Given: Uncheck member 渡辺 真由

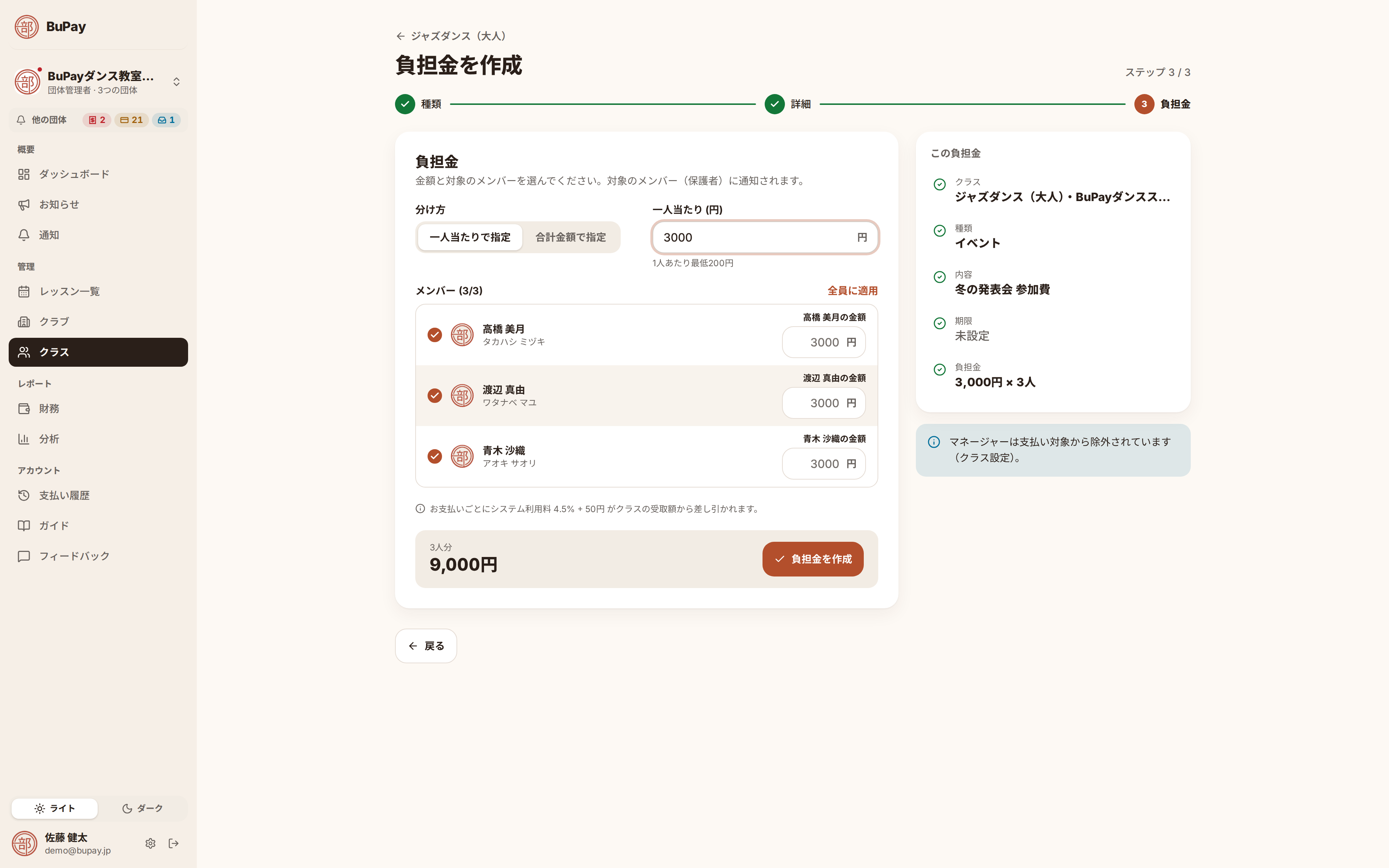Looking at the screenshot, I should click(435, 396).
